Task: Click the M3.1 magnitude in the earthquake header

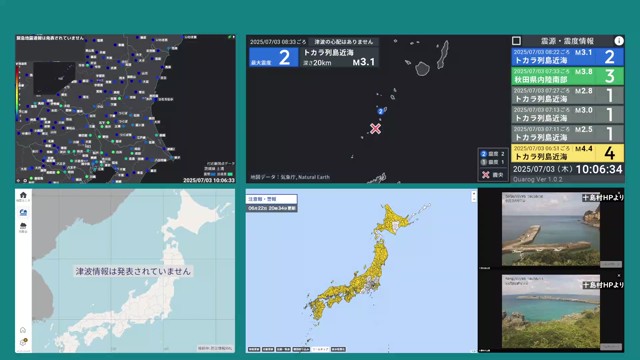Action: pos(364,62)
